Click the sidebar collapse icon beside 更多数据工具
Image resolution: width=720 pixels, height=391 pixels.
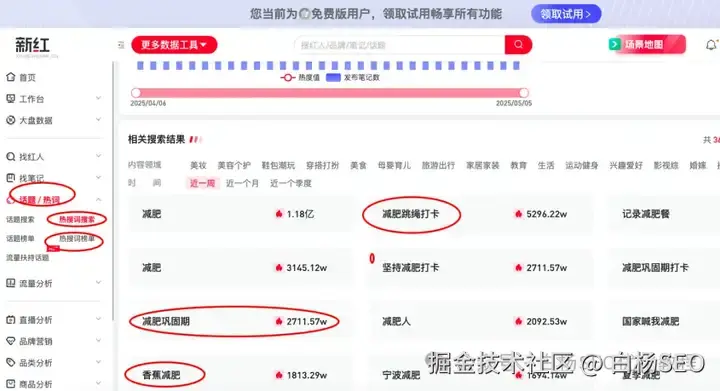(x=121, y=45)
